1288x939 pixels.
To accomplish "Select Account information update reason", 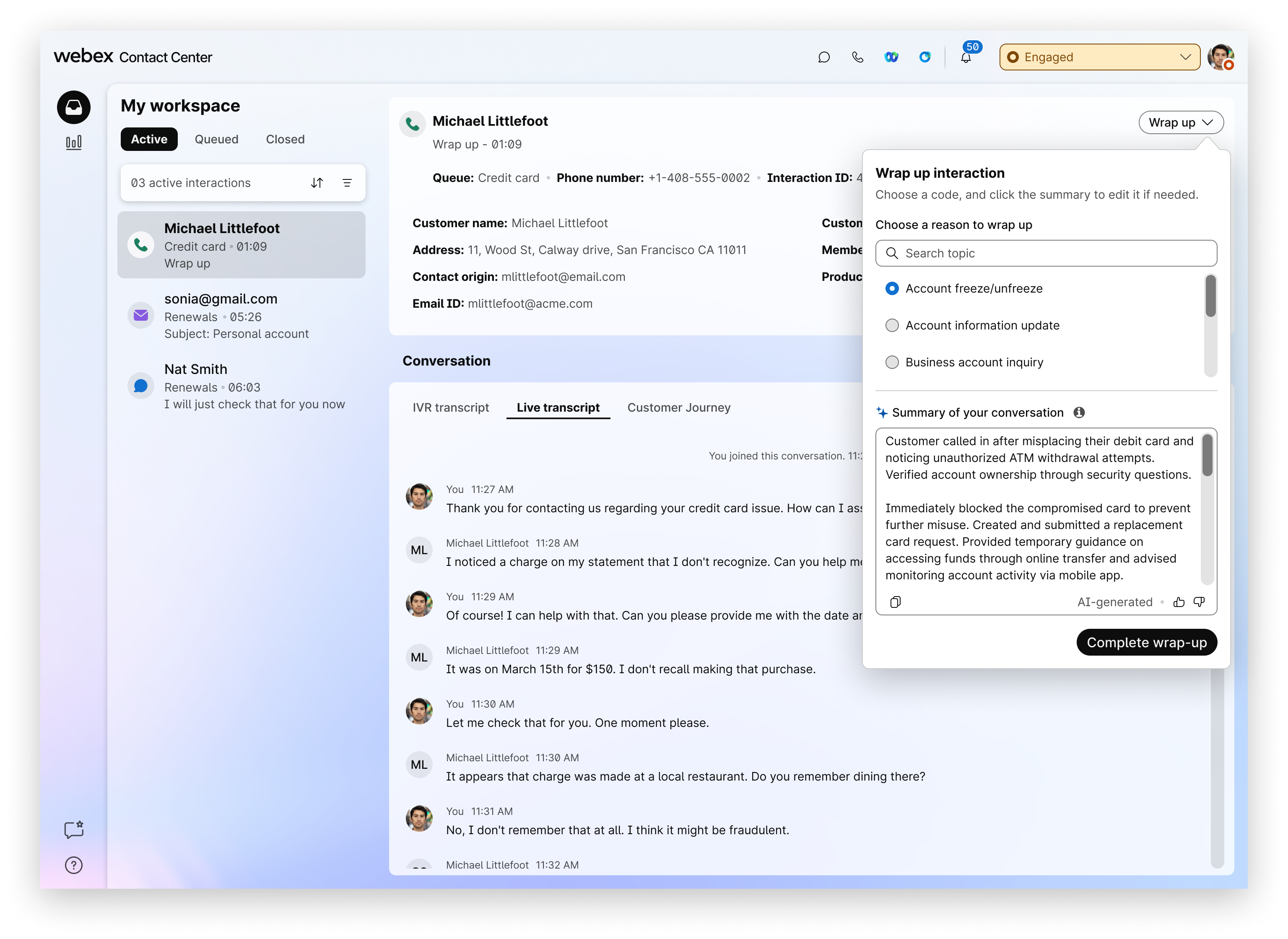I will 892,326.
